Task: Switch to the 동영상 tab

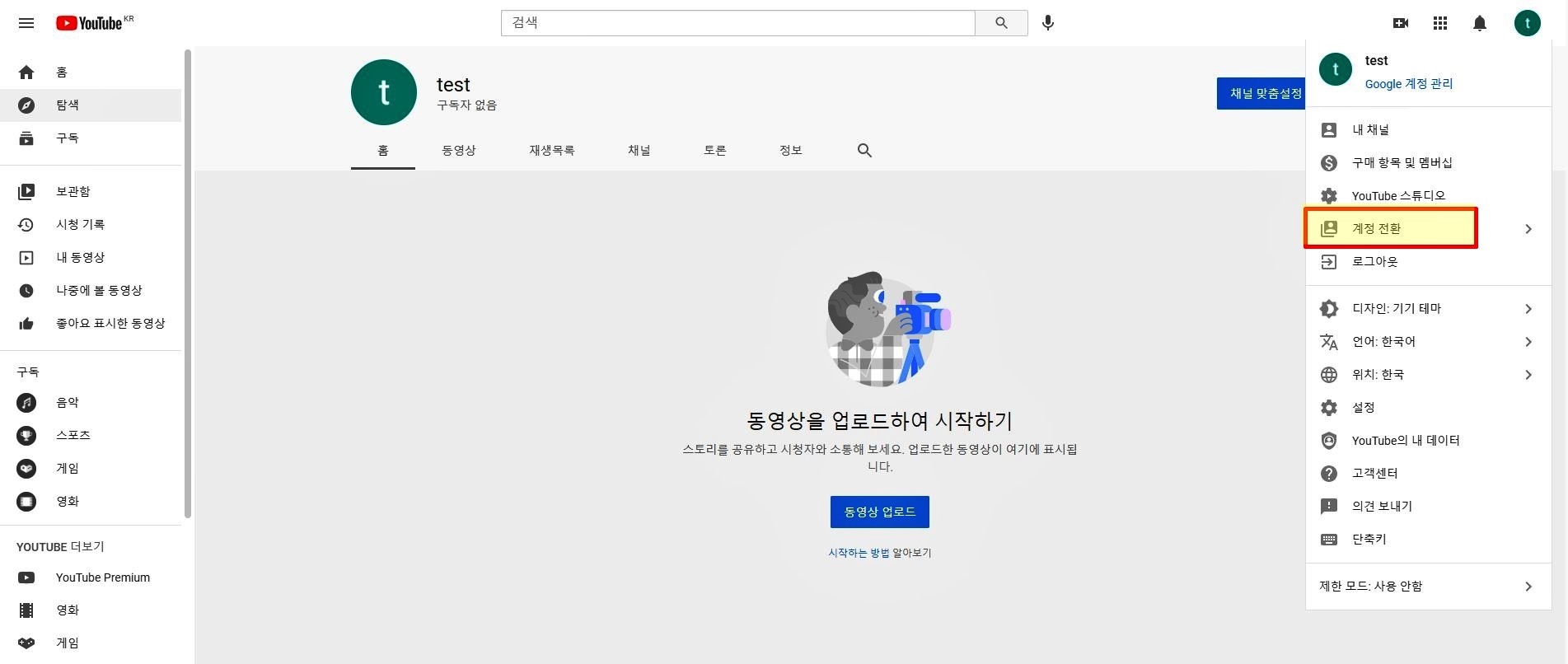Action: point(459,151)
